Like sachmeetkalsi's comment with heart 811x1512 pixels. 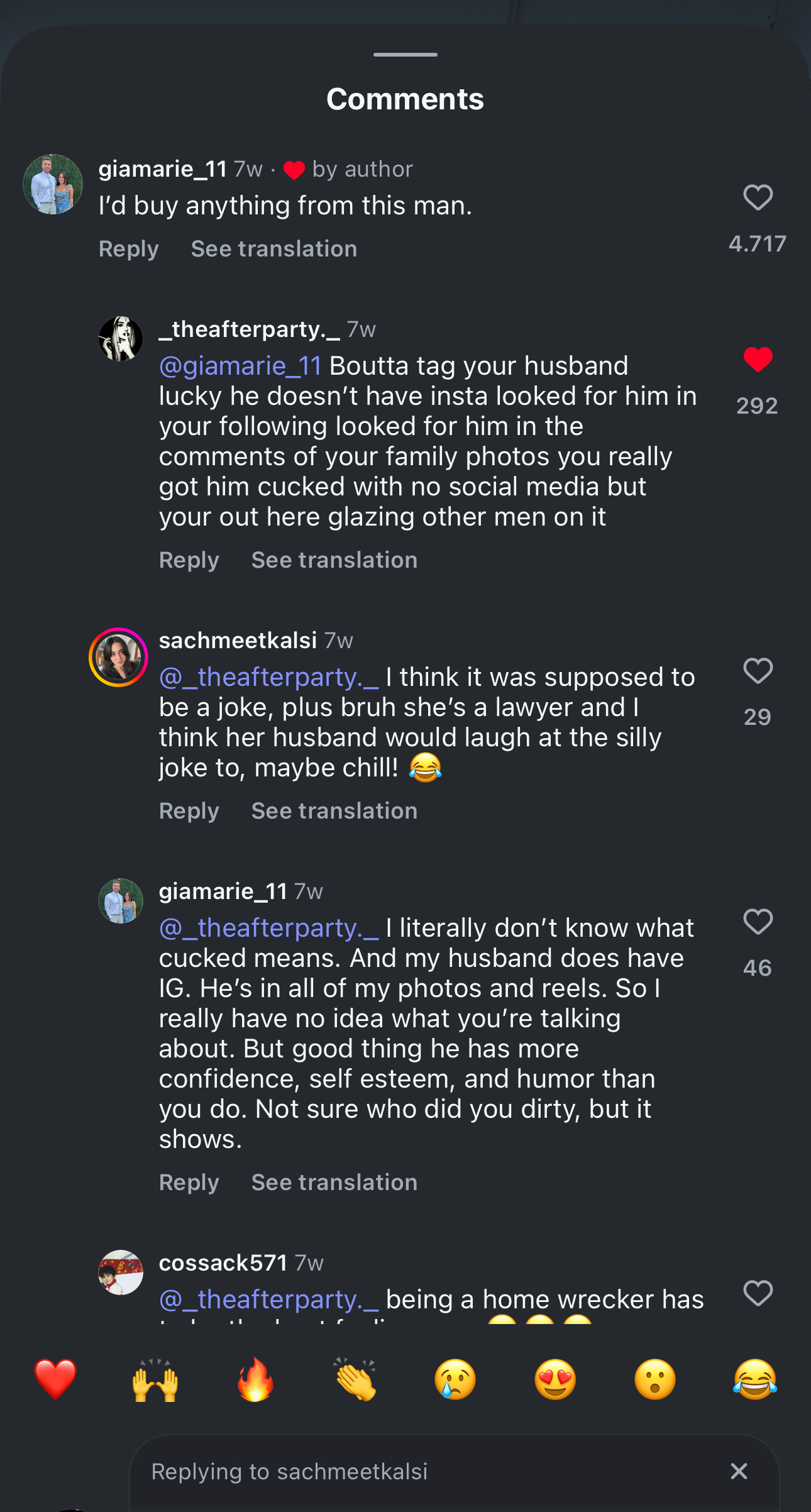758,671
